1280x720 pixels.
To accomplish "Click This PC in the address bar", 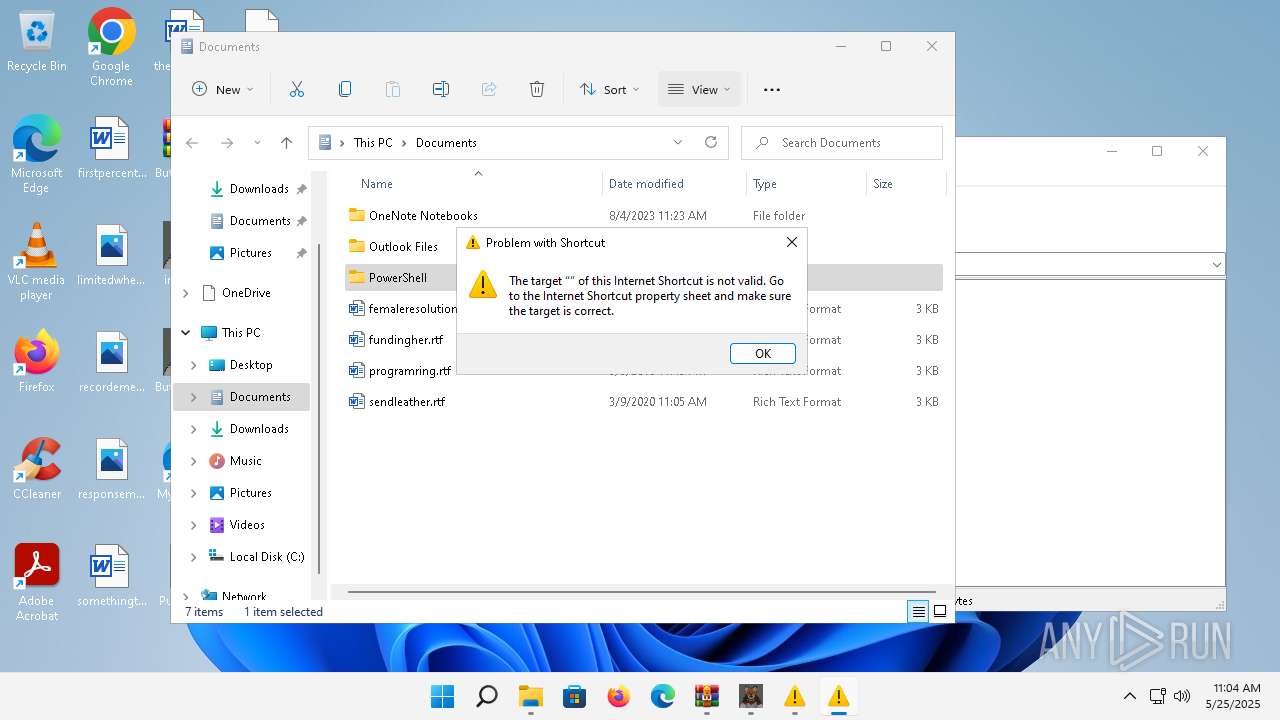I will 373,143.
